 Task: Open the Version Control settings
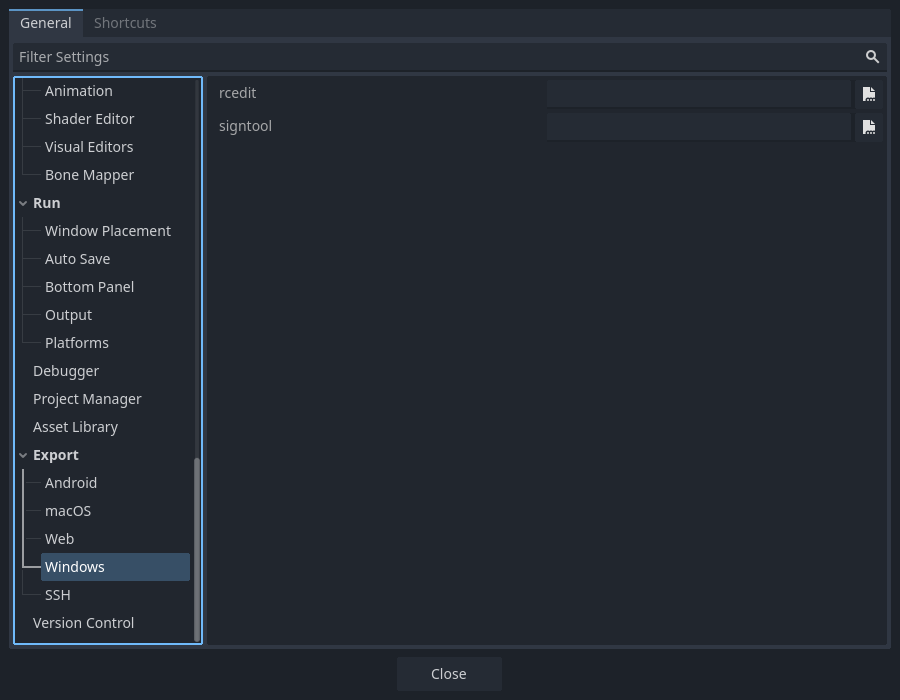click(83, 622)
